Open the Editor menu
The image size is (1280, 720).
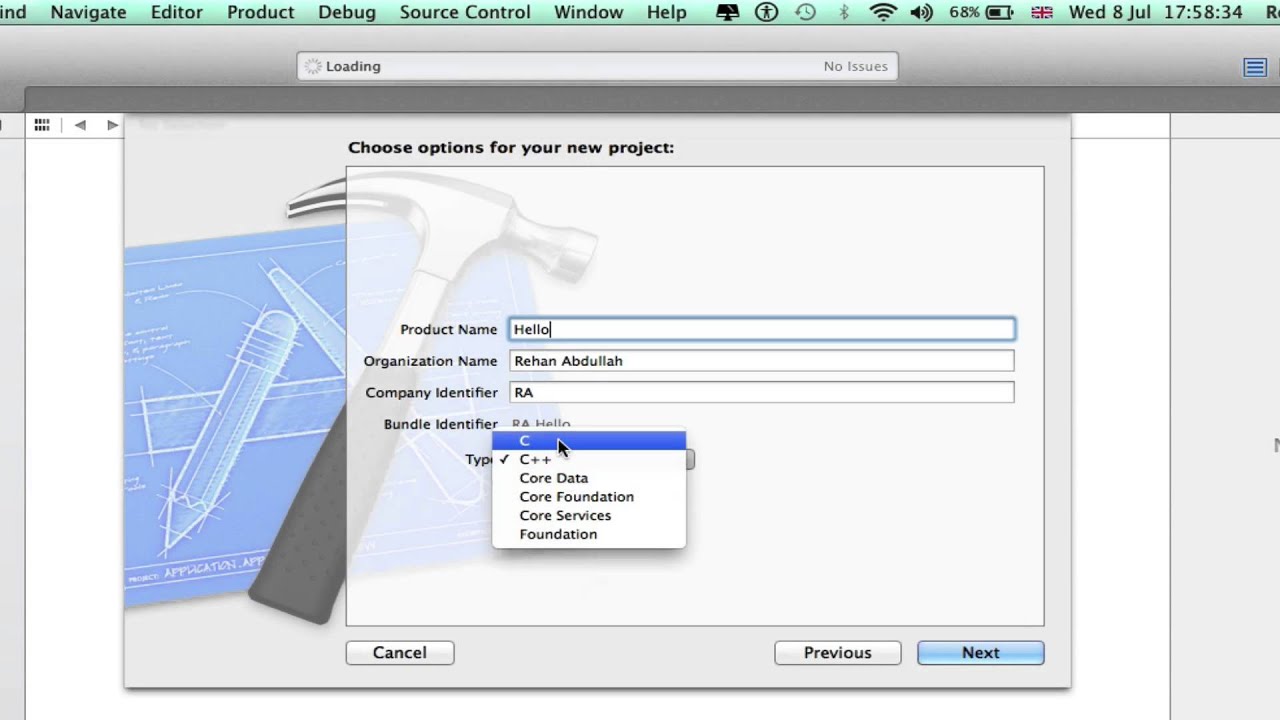(176, 12)
